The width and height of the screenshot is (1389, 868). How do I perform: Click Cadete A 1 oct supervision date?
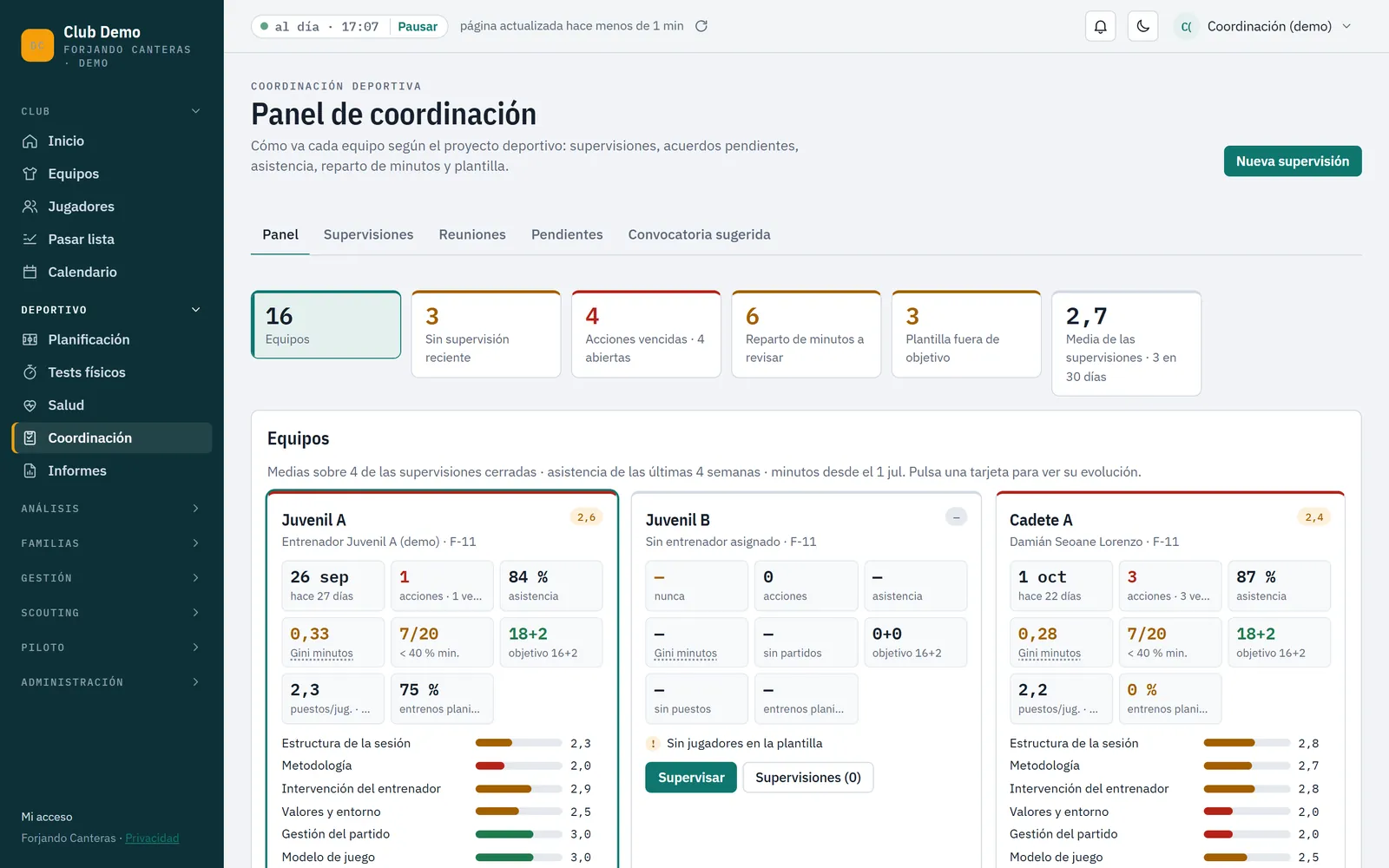pyautogui.click(x=1061, y=586)
